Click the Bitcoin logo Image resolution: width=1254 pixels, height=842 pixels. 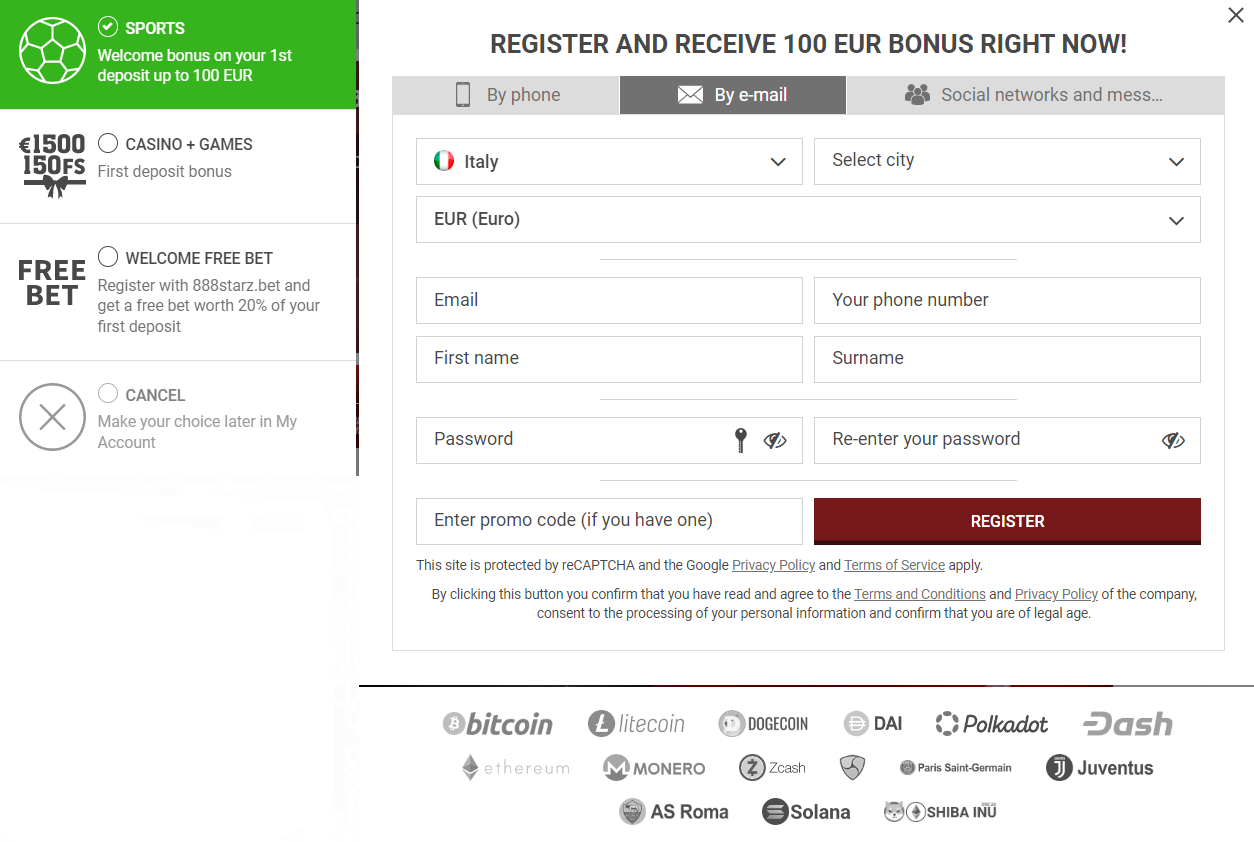tap(498, 724)
